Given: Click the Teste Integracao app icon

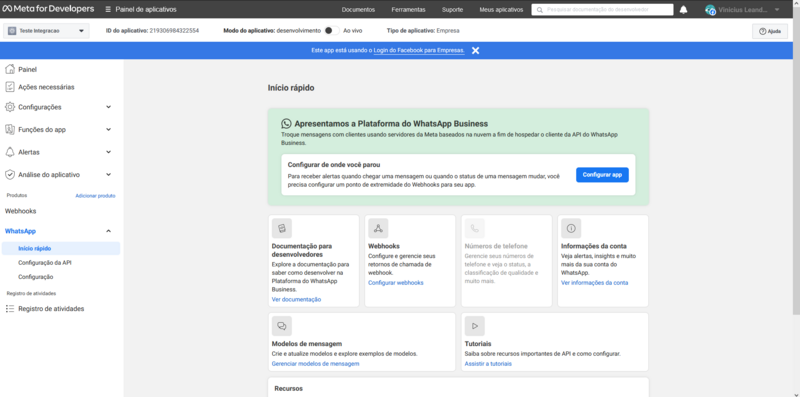Looking at the screenshot, I should click(x=12, y=31).
